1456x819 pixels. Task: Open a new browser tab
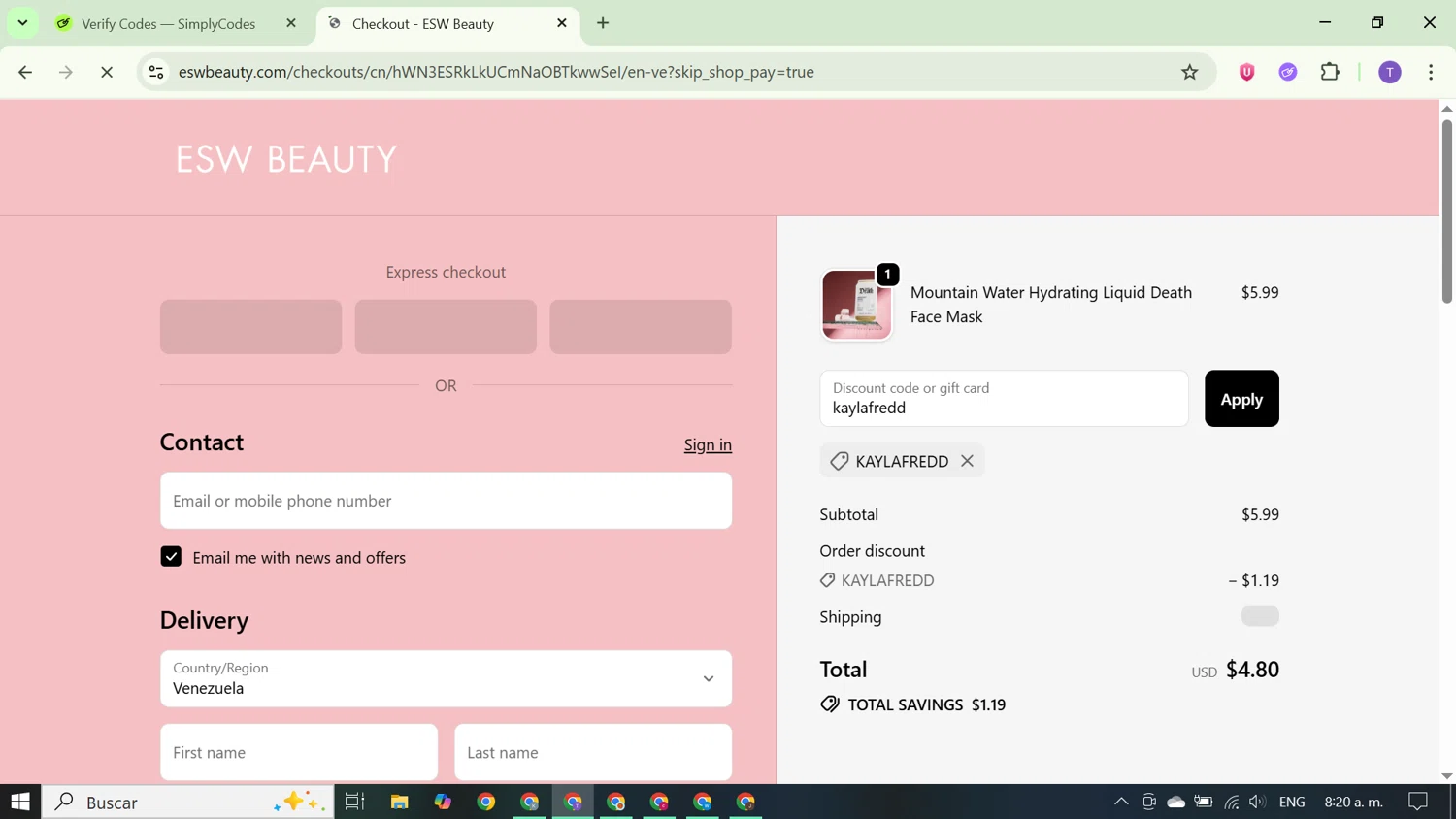tap(603, 23)
